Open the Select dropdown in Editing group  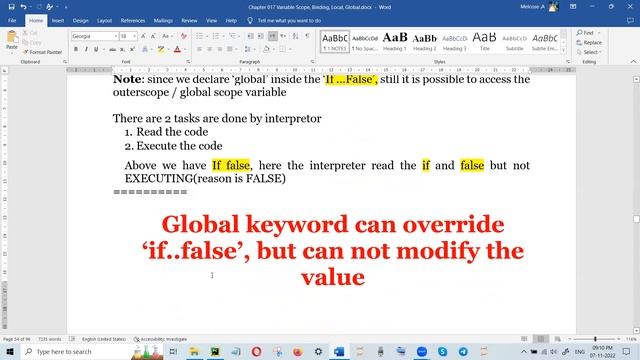589,52
